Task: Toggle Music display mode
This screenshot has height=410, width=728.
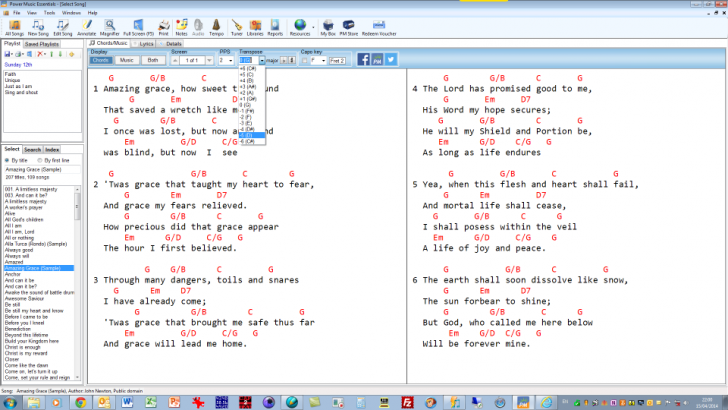Action: 126,60
